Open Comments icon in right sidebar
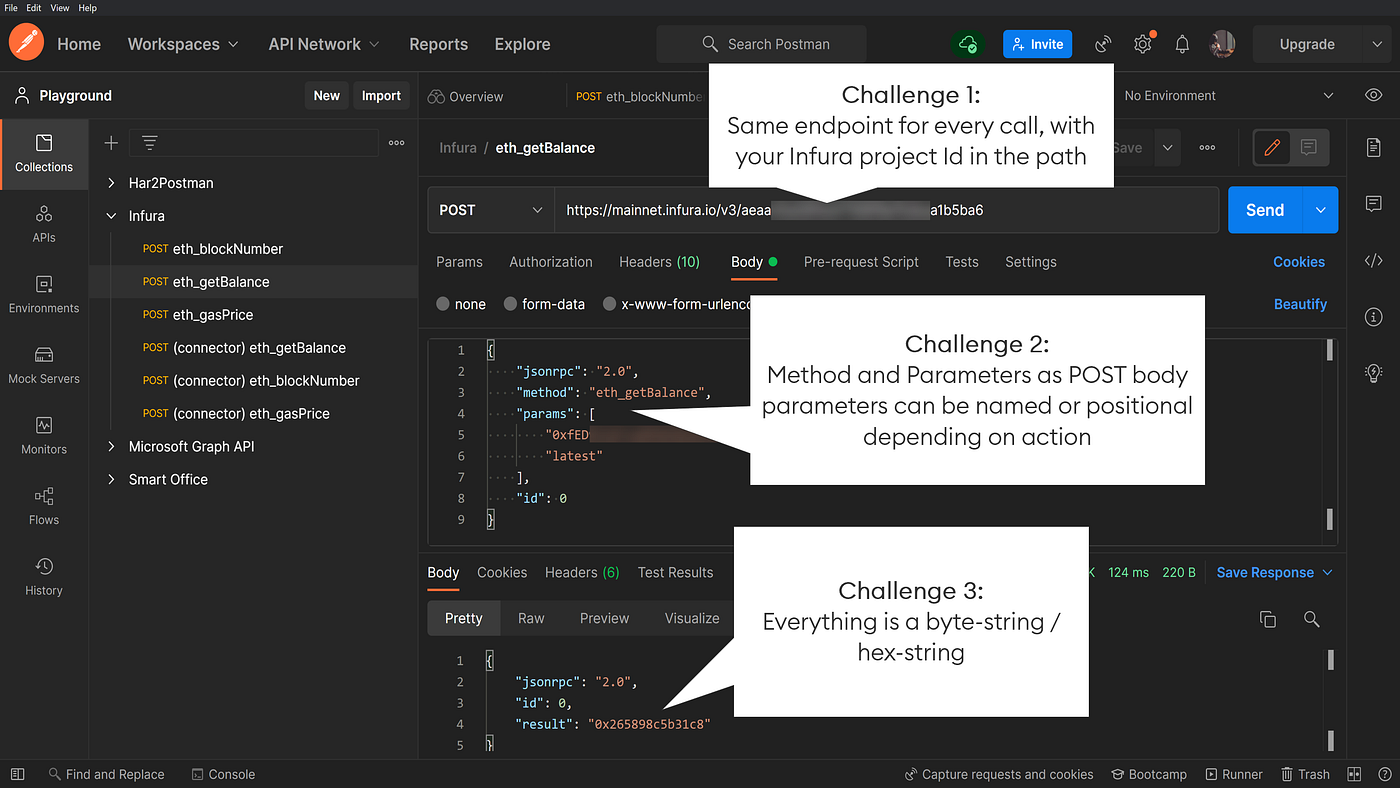 [1373, 203]
